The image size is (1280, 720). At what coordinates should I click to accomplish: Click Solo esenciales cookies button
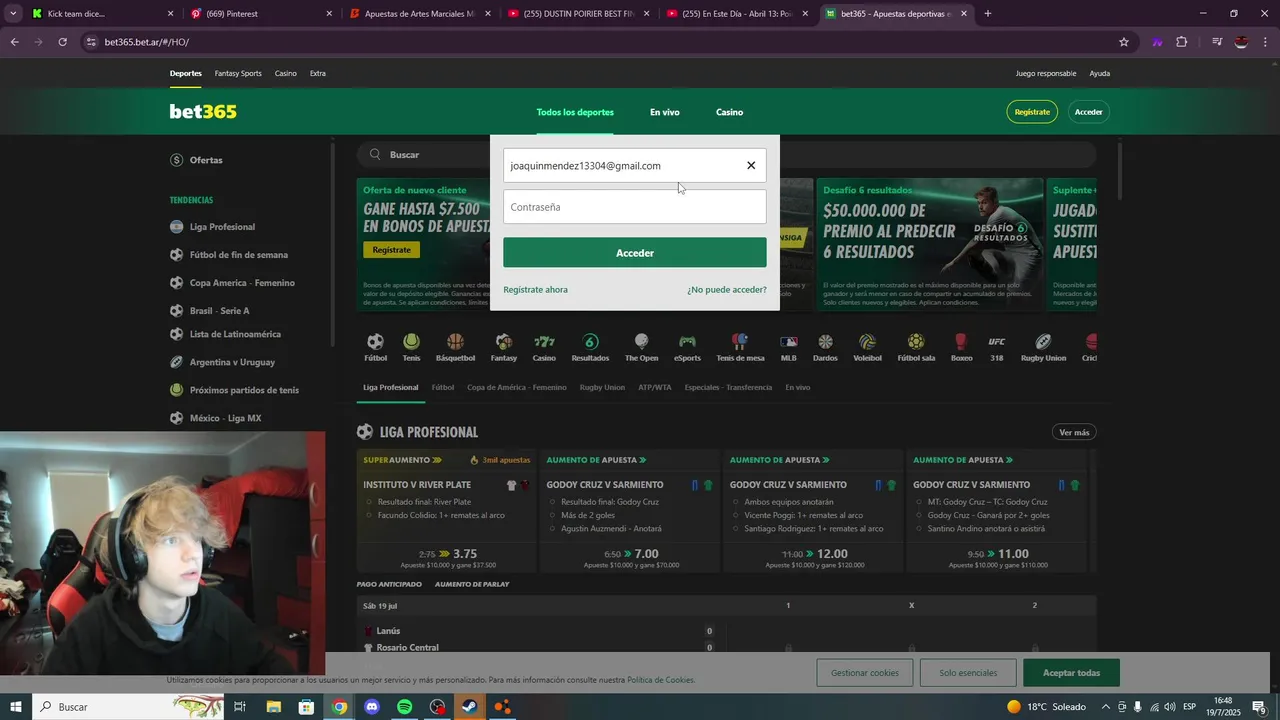pos(968,673)
